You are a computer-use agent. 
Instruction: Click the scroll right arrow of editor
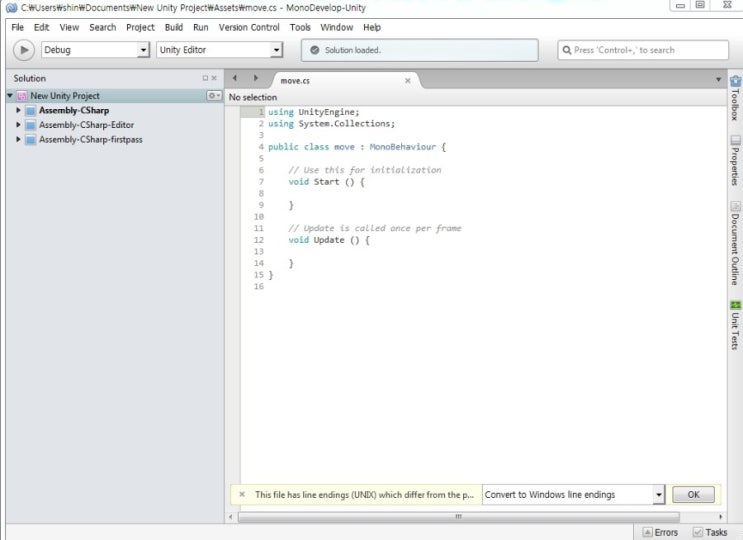coord(721,517)
